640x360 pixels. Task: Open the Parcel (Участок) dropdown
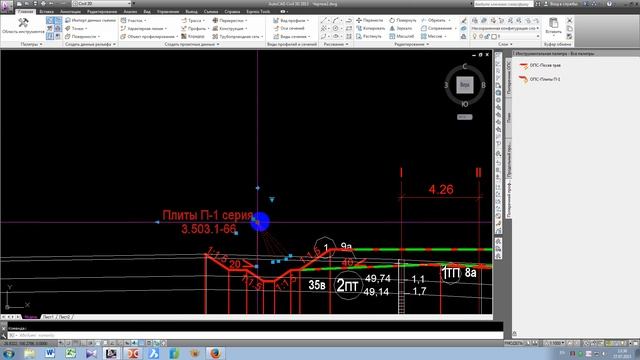click(133, 20)
